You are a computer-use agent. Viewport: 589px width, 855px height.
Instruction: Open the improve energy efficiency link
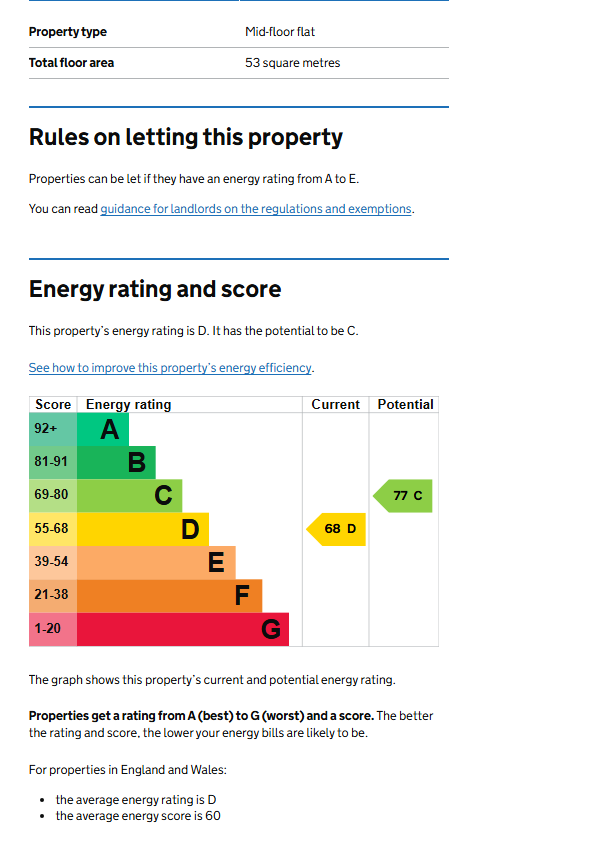pos(170,368)
